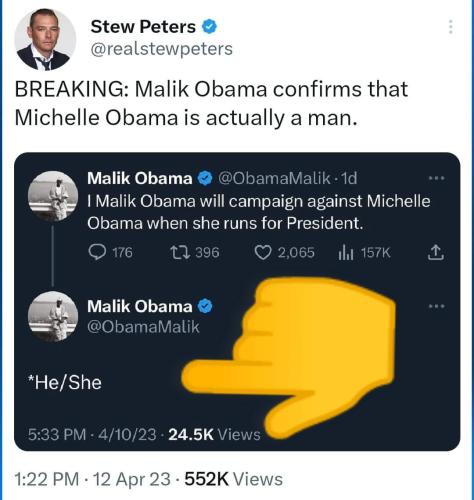Click the Stew Peters display name
Image resolution: width=474 pixels, height=500 pixels.
tap(143, 27)
